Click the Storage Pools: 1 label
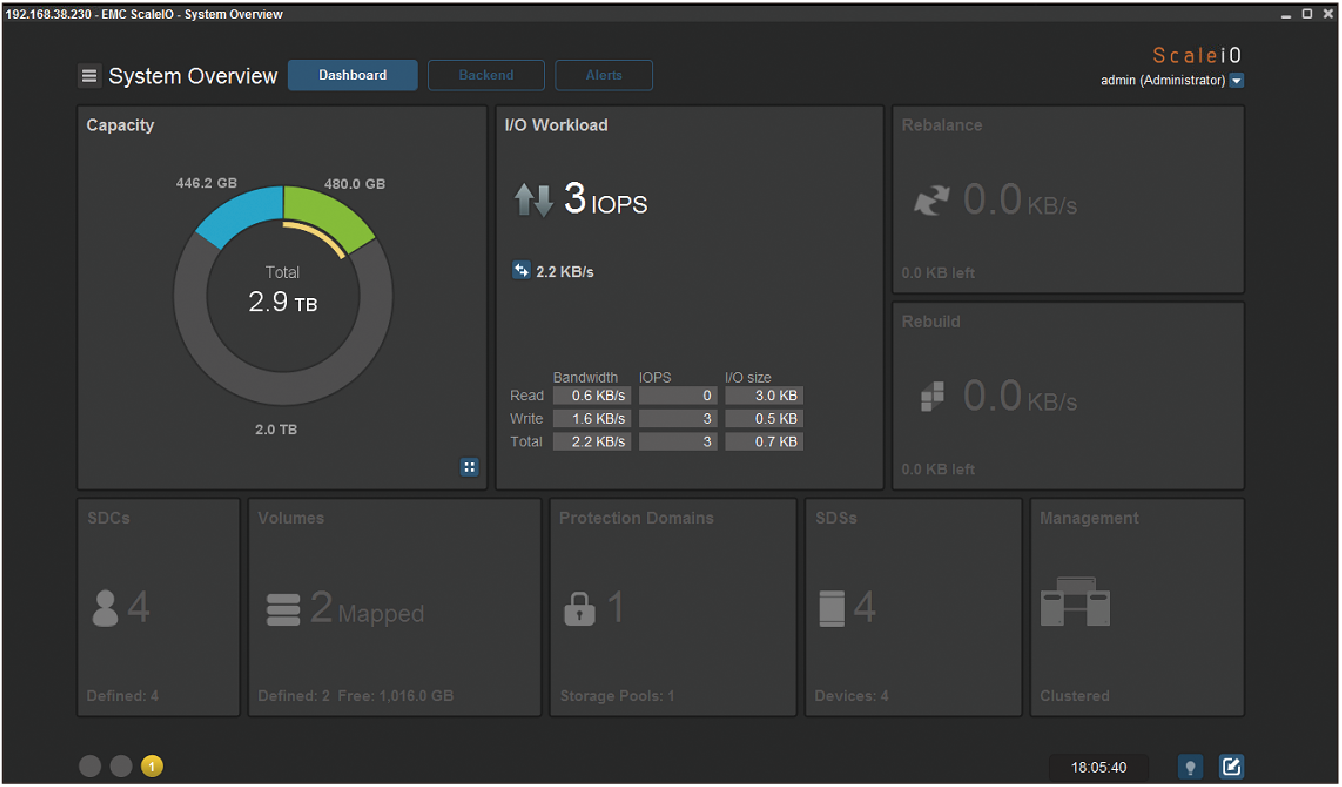The width and height of the screenshot is (1342, 787). (617, 696)
